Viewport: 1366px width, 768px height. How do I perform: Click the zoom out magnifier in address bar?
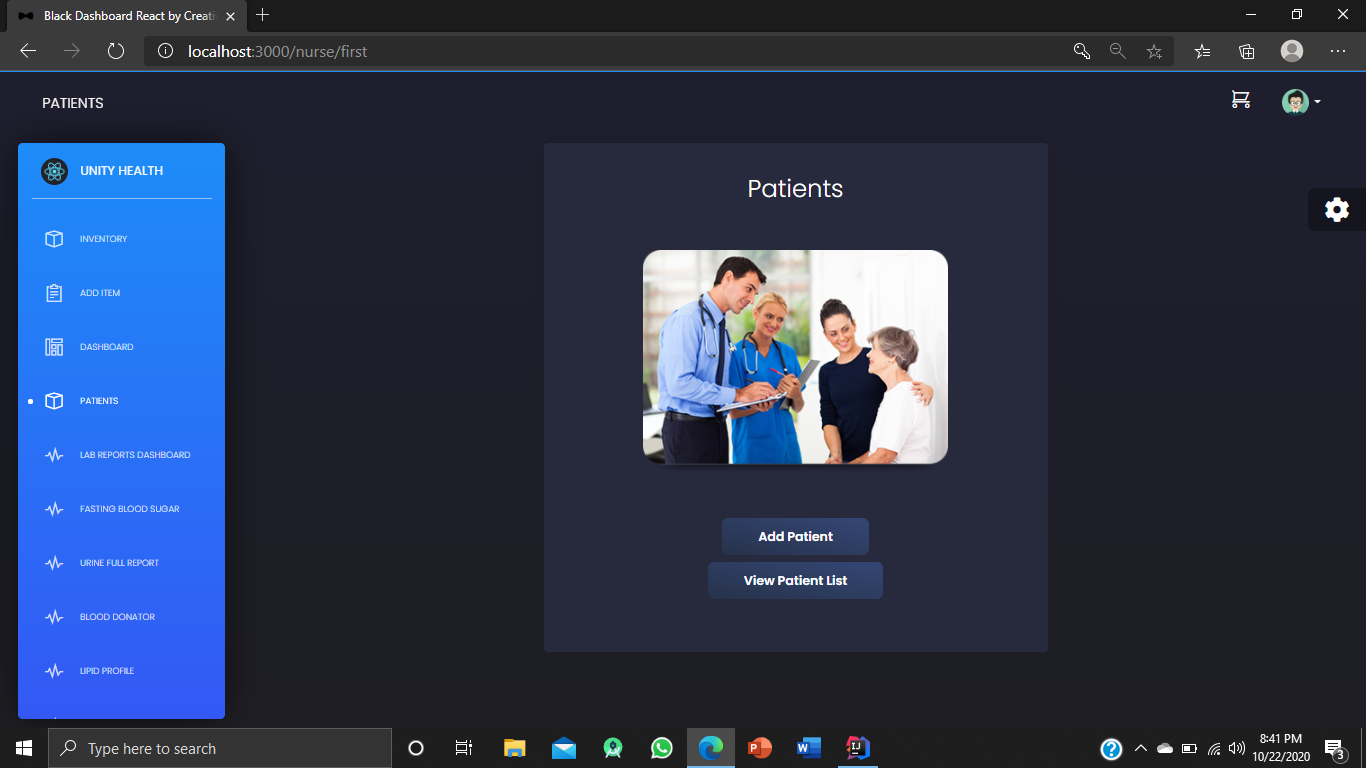[1118, 51]
